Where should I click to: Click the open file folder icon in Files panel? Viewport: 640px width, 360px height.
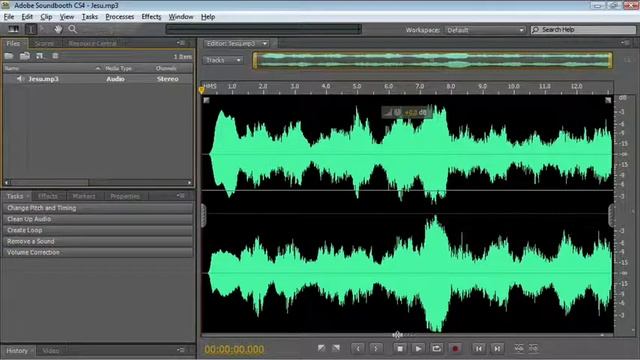click(9, 56)
